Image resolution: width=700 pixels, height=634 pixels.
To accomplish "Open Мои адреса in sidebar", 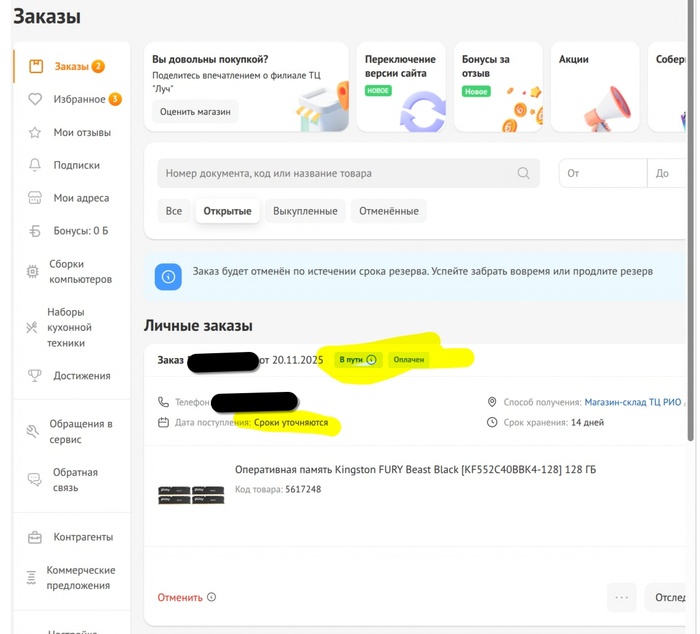I will [x=80, y=198].
